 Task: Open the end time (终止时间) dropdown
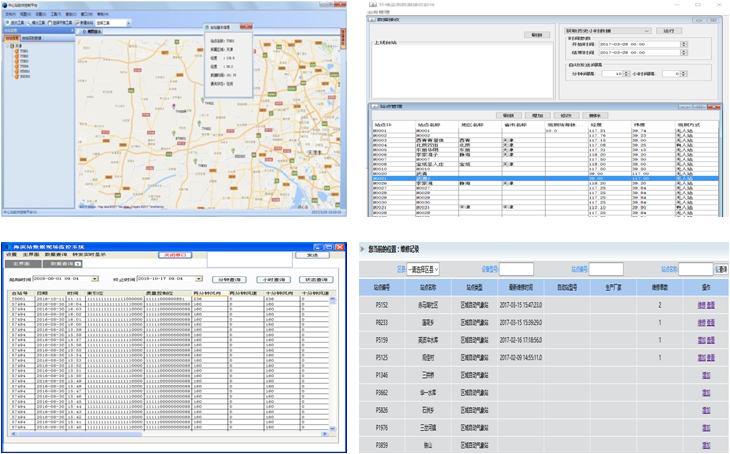click(x=199, y=278)
